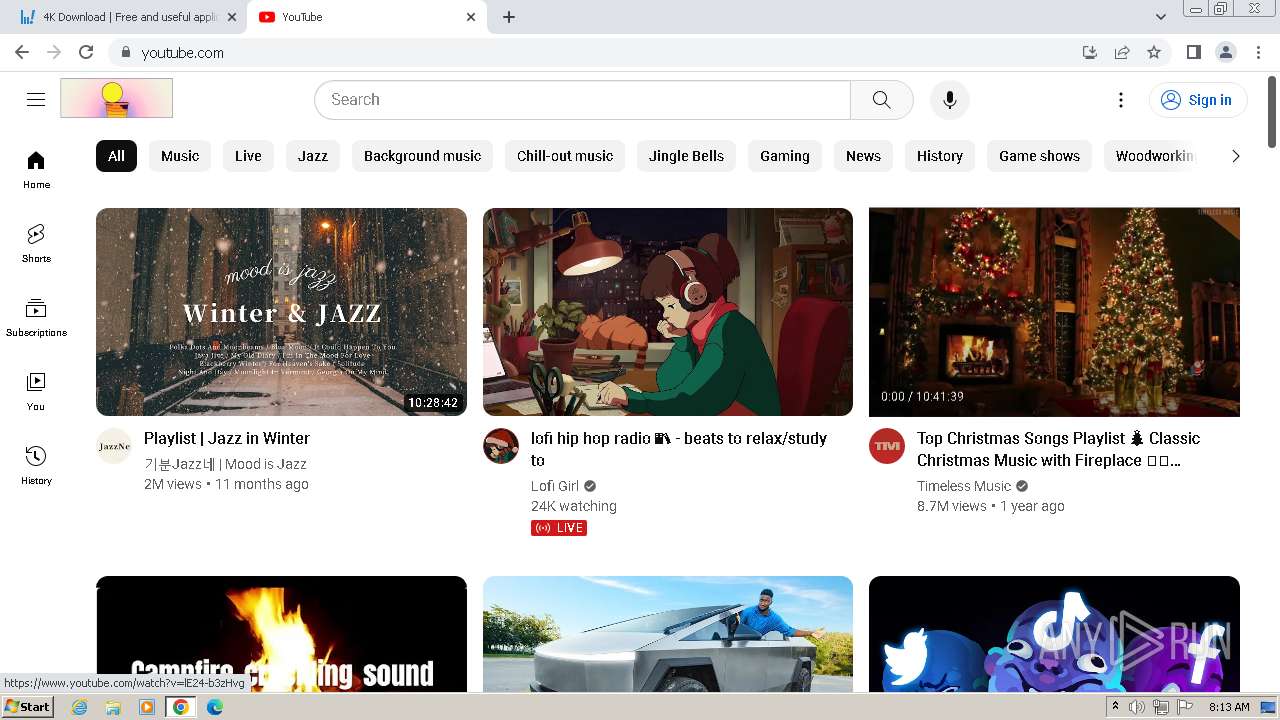Screen dimensions: 1280x720
Task: Select the History filter chip
Action: [x=940, y=156]
